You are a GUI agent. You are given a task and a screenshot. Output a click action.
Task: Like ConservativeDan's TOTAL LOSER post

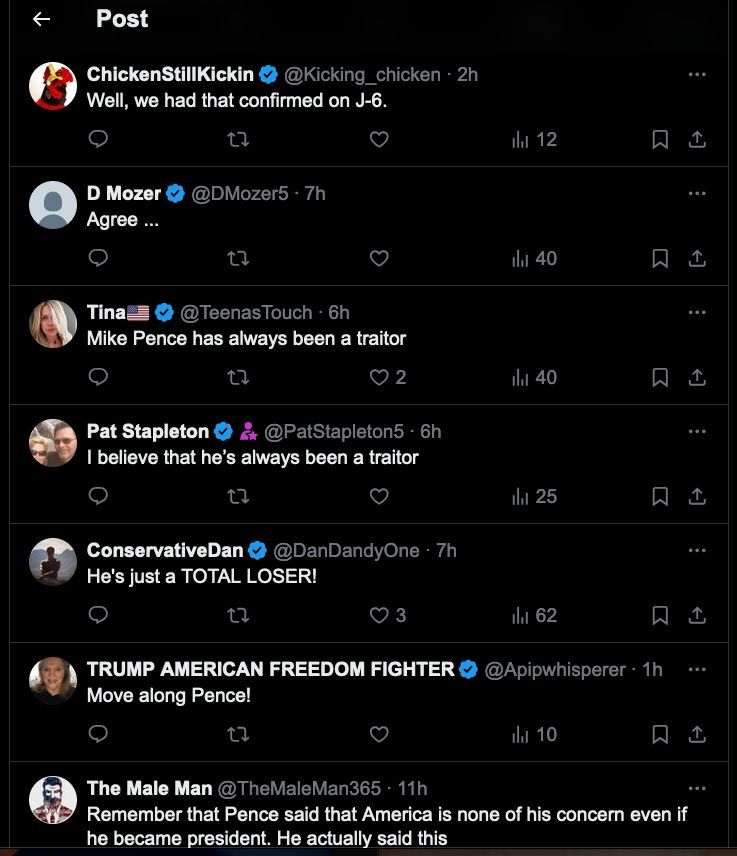379,616
